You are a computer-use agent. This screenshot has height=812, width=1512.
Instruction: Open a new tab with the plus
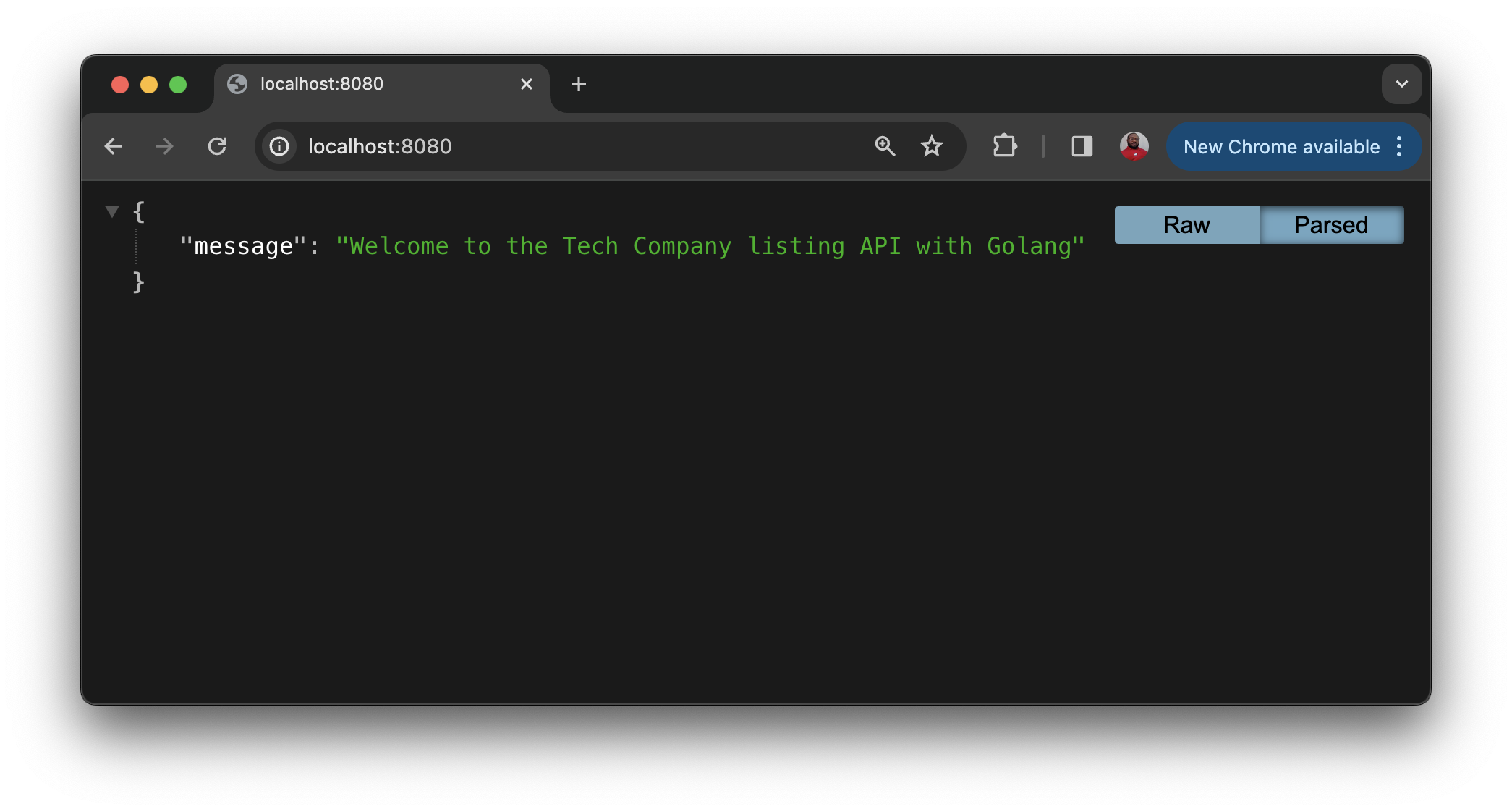tap(578, 84)
